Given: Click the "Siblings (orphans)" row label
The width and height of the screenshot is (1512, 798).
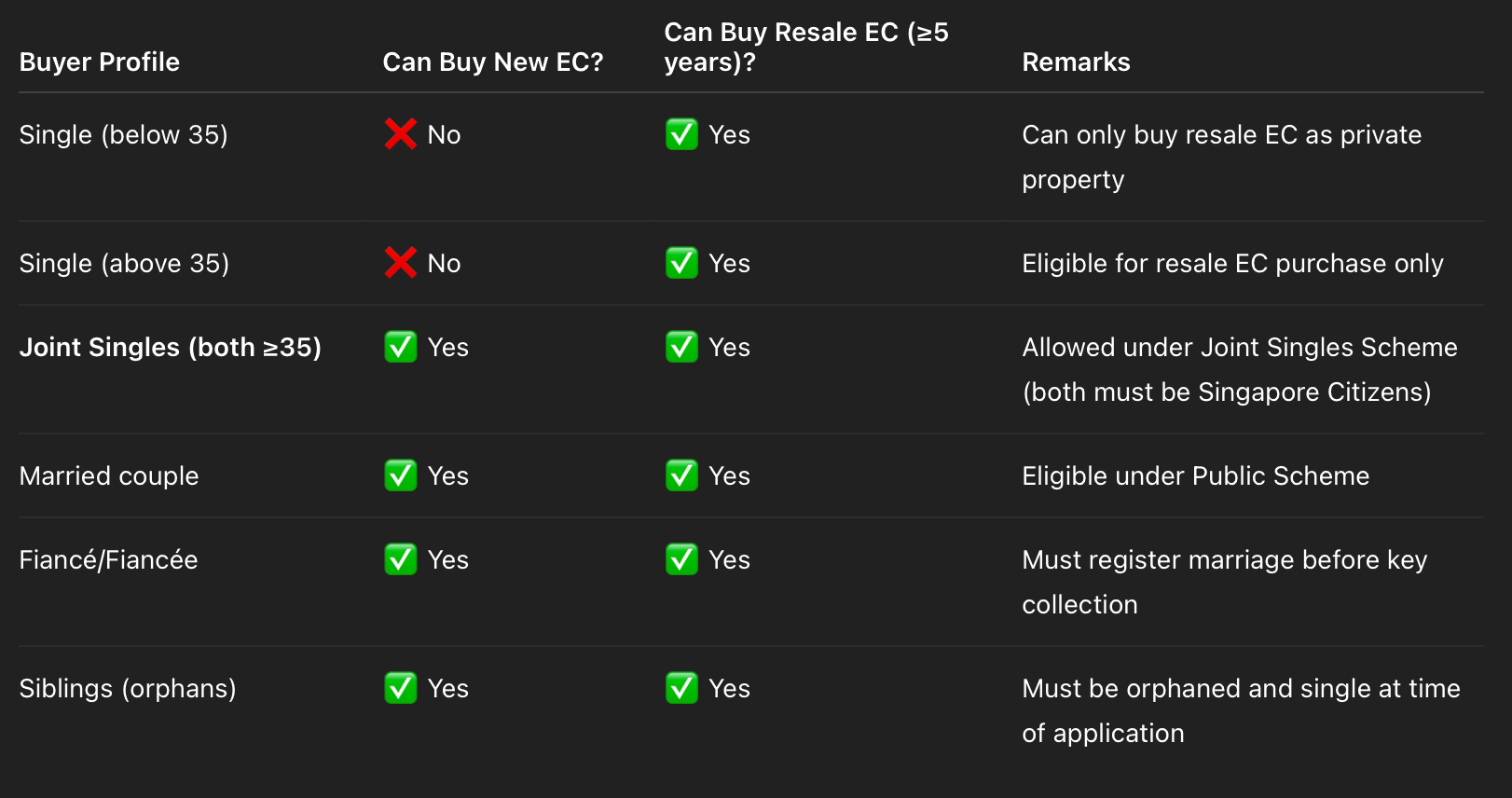Looking at the screenshot, I should pyautogui.click(x=128, y=688).
